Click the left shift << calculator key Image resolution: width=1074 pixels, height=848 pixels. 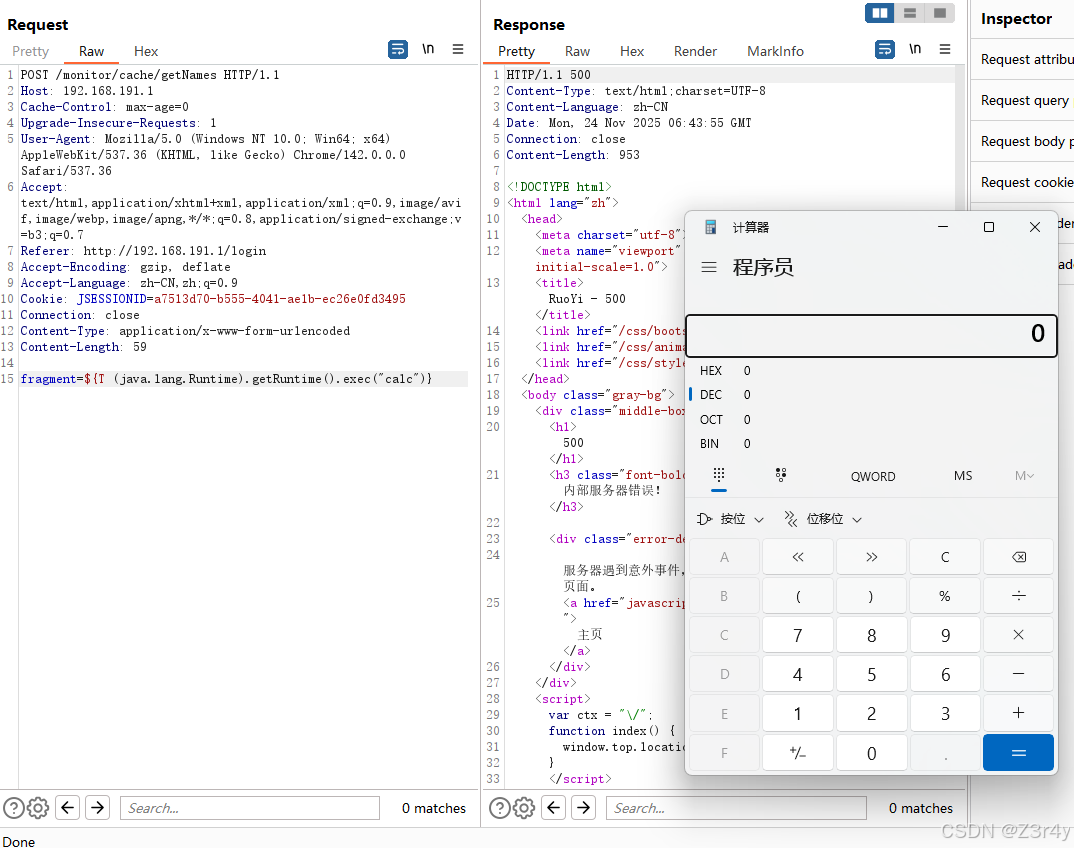798,557
